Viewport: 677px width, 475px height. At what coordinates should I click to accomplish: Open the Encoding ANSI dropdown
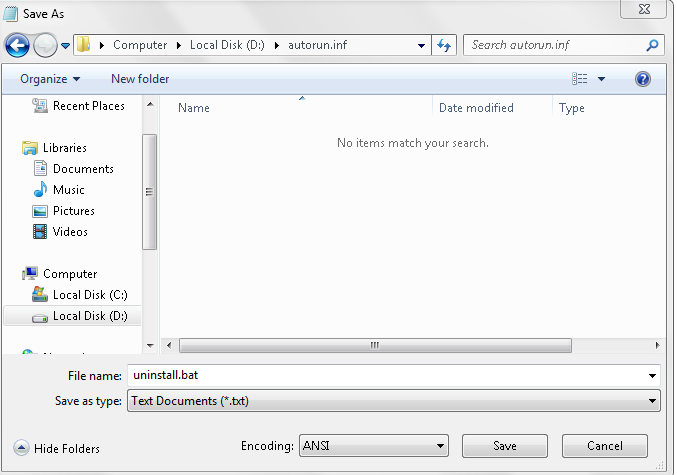click(x=374, y=446)
